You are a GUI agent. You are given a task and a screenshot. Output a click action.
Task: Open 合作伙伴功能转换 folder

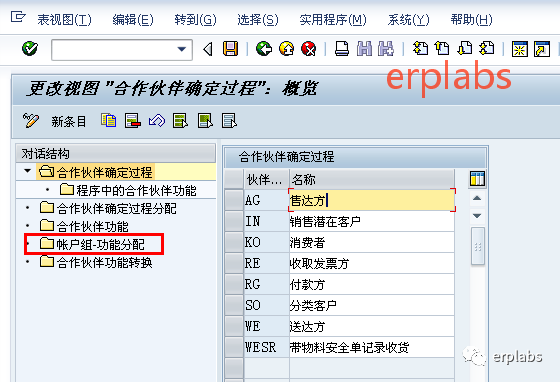[x=96, y=262]
